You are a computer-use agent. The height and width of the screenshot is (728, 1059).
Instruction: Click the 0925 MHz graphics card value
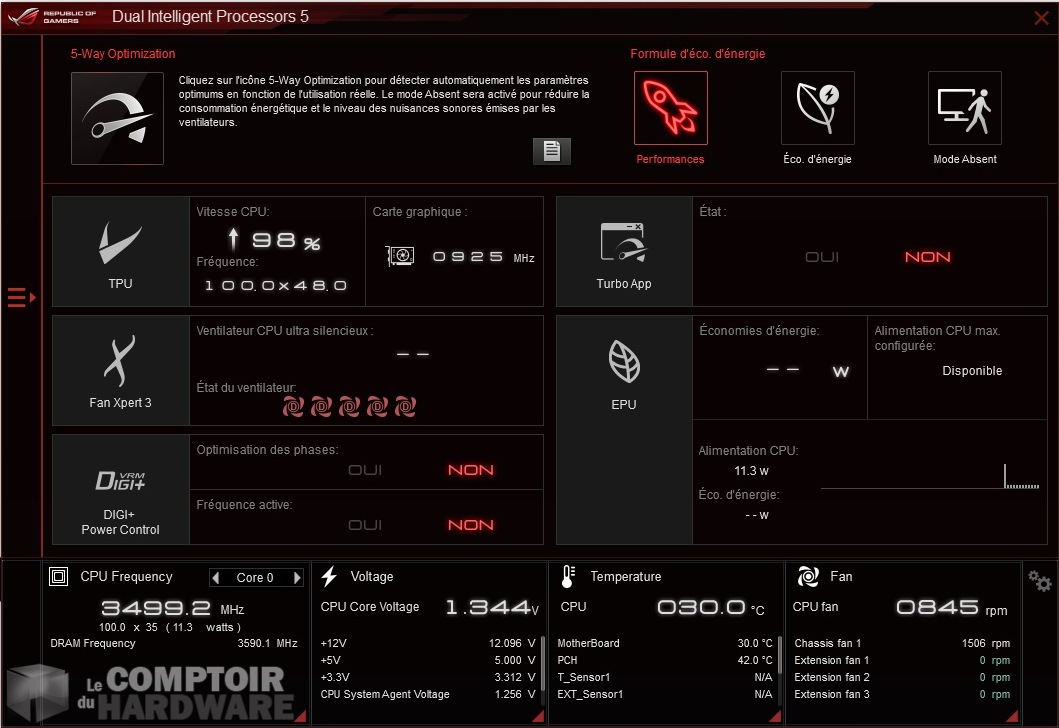coord(484,257)
